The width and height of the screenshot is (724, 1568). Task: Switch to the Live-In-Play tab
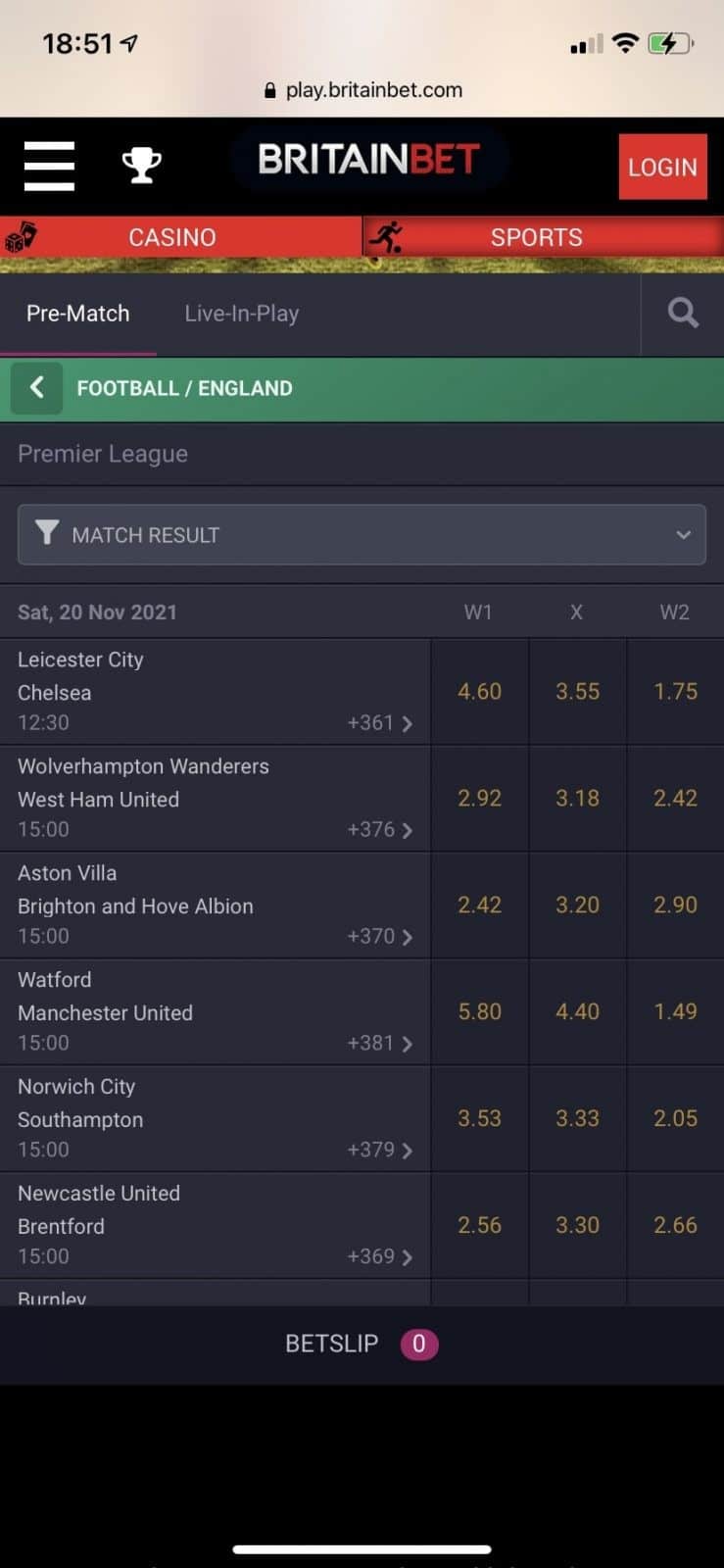(242, 314)
